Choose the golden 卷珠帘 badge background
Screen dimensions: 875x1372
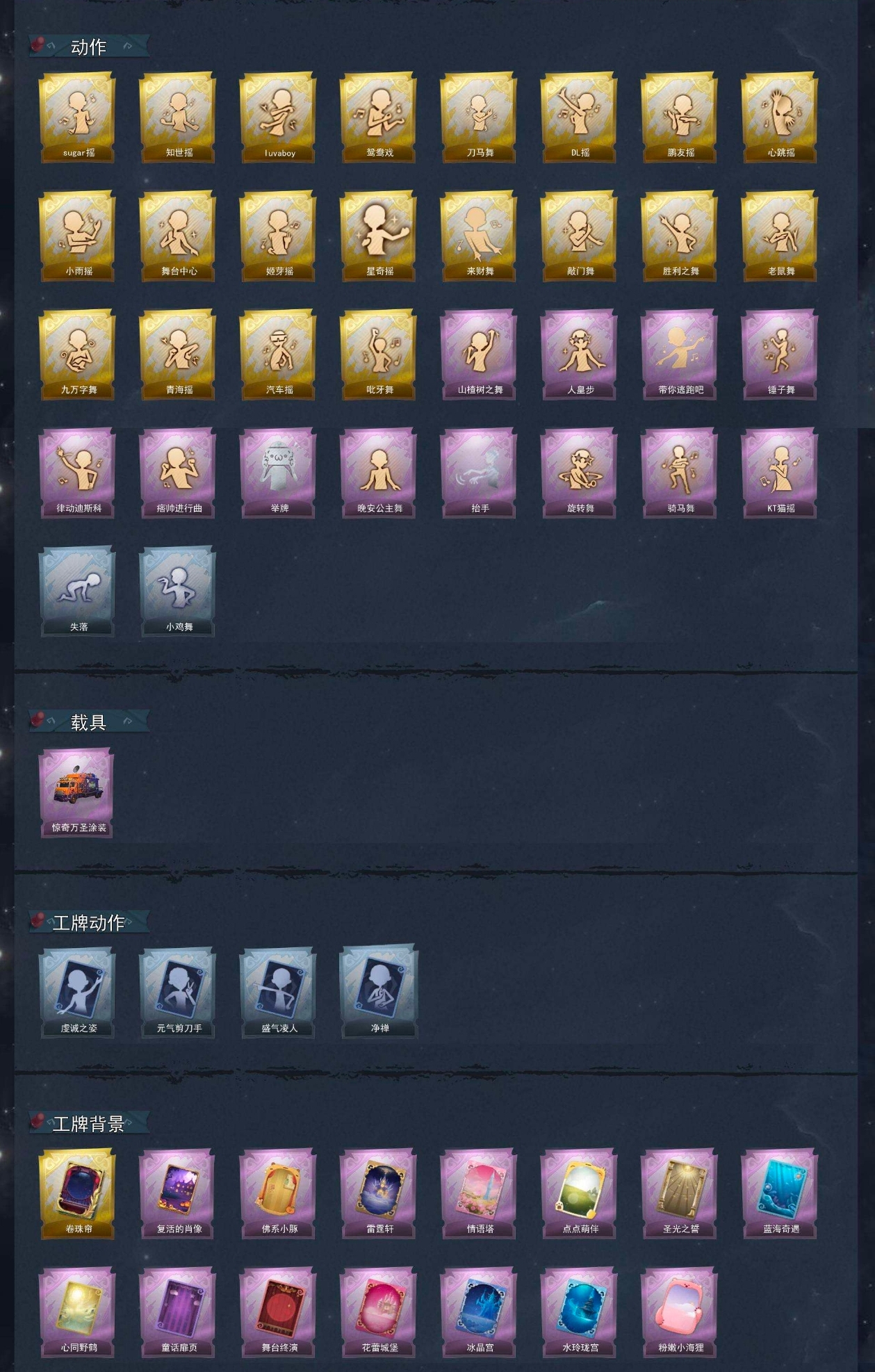click(x=77, y=1194)
